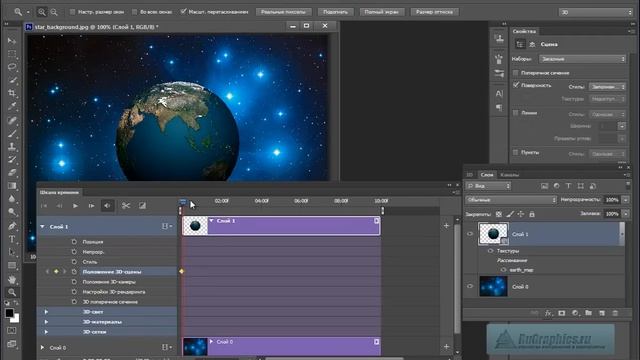Select the Pen tool
Screen dimensions: 640x360
(x=12, y=226)
